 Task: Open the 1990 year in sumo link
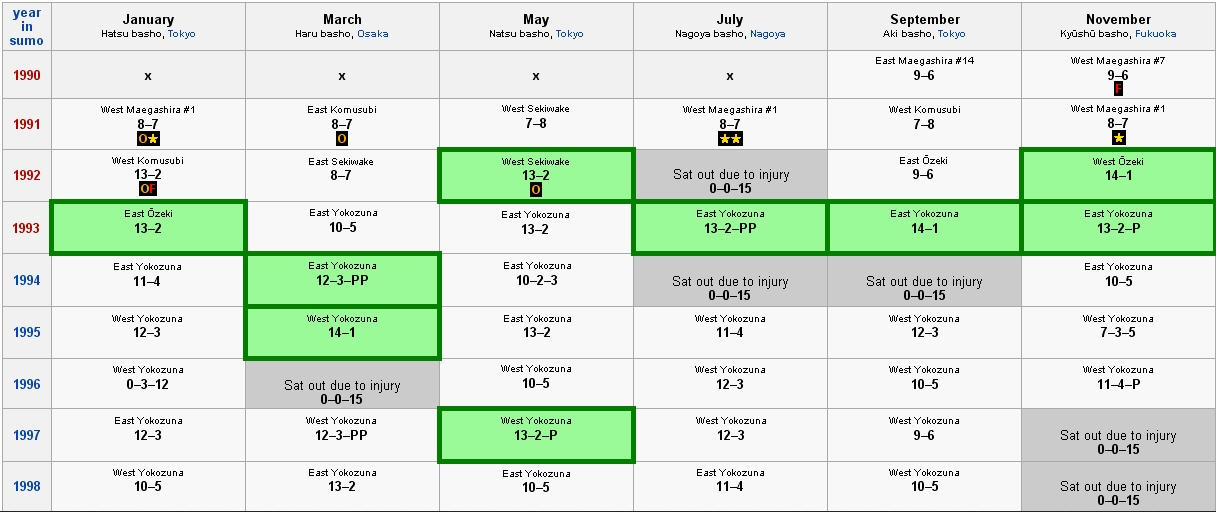tap(26, 75)
